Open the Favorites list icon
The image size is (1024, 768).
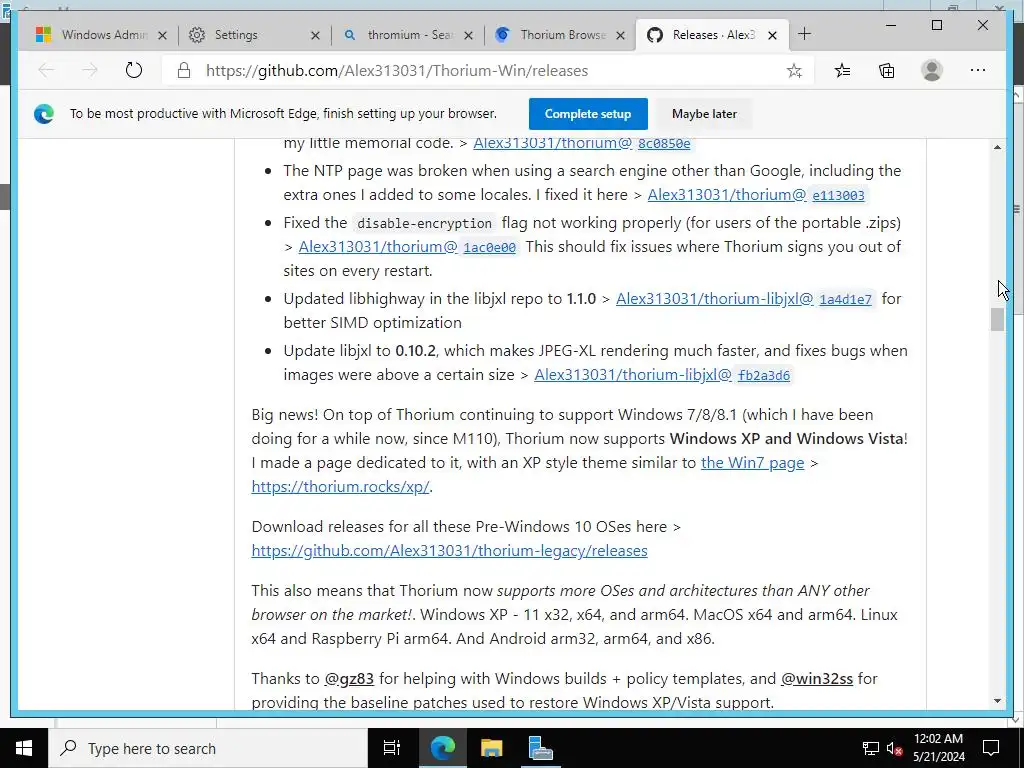point(842,71)
